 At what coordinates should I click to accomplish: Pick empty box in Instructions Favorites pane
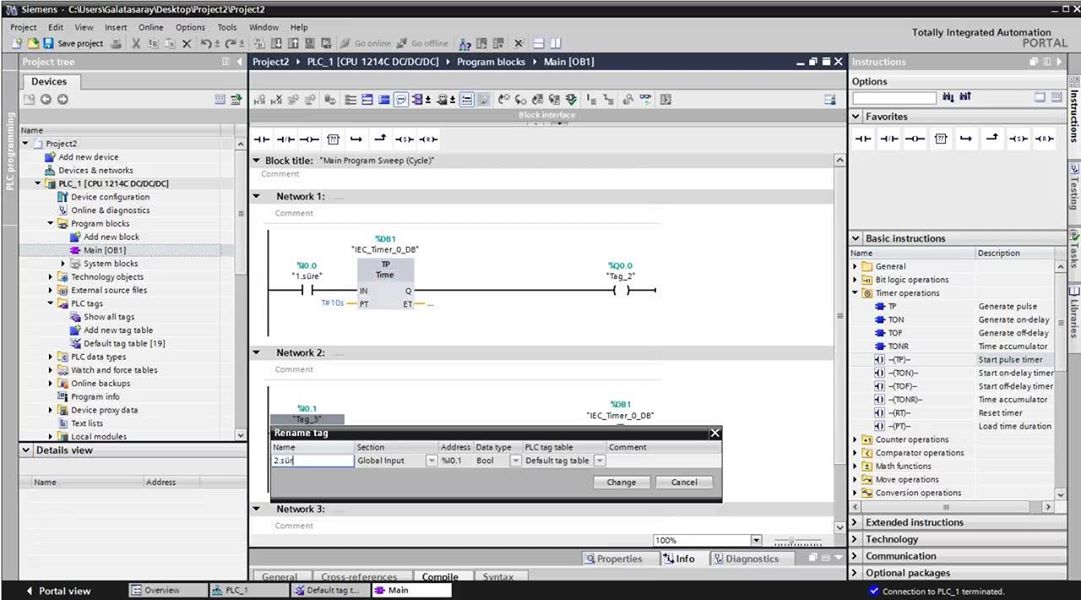(940, 139)
